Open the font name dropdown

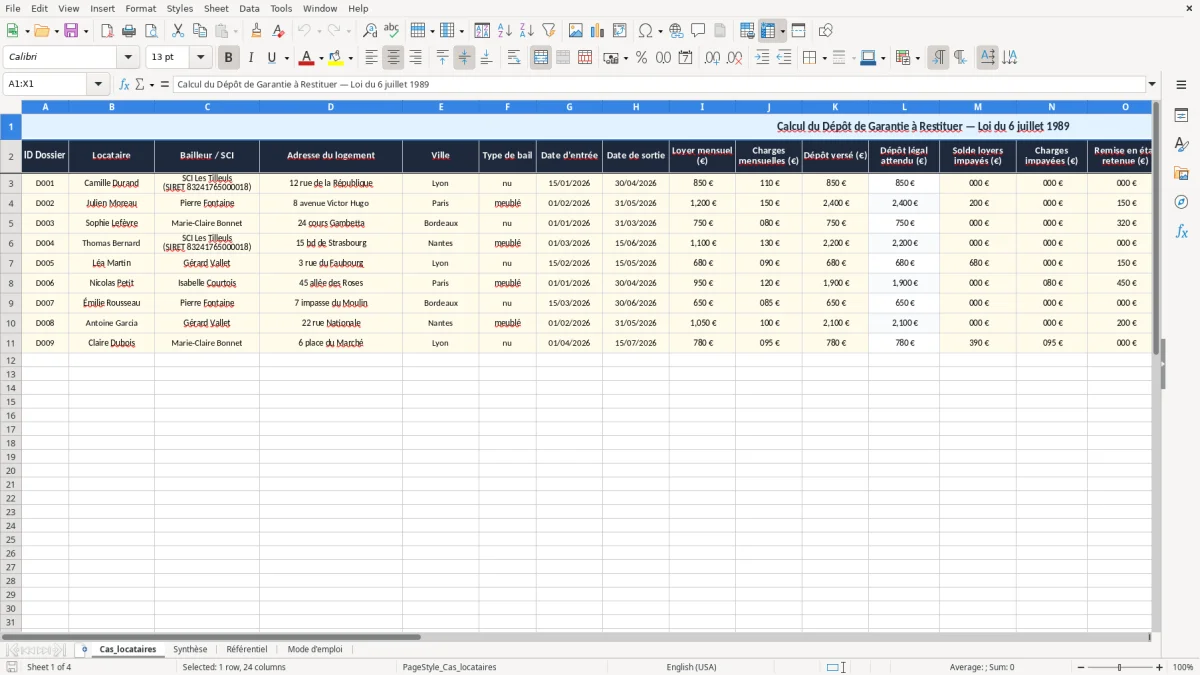[128, 58]
